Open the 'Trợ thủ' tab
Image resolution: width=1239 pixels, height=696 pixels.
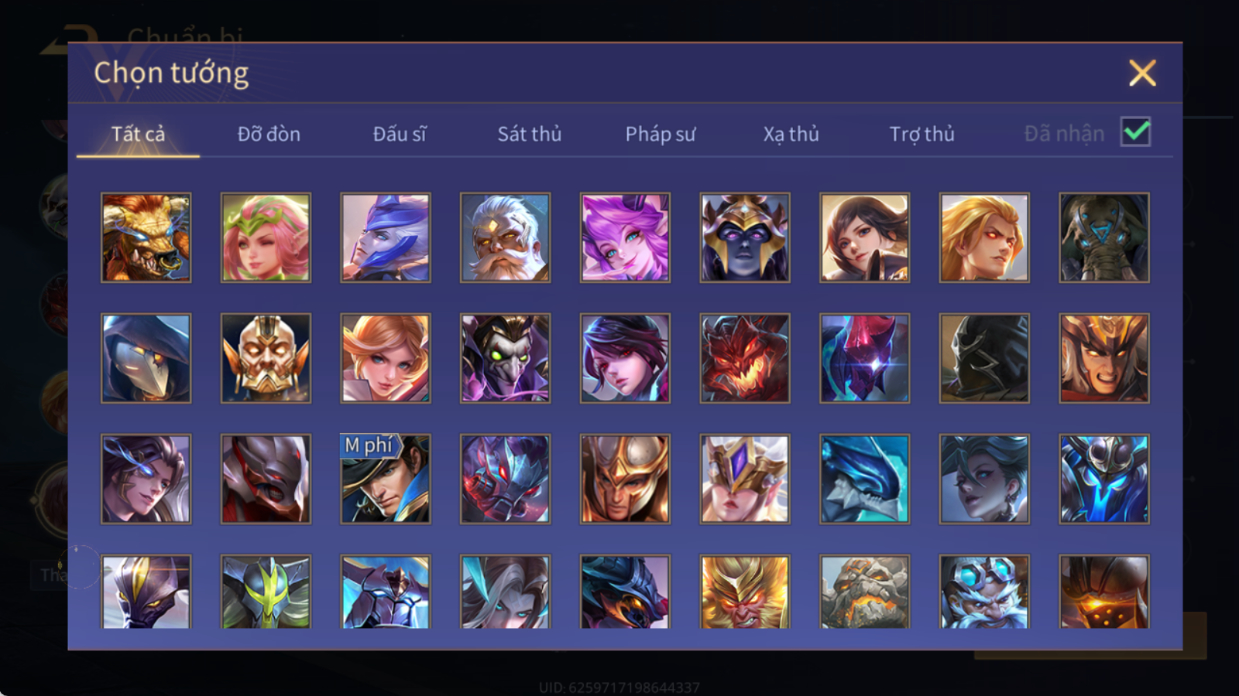pyautogui.click(x=922, y=134)
